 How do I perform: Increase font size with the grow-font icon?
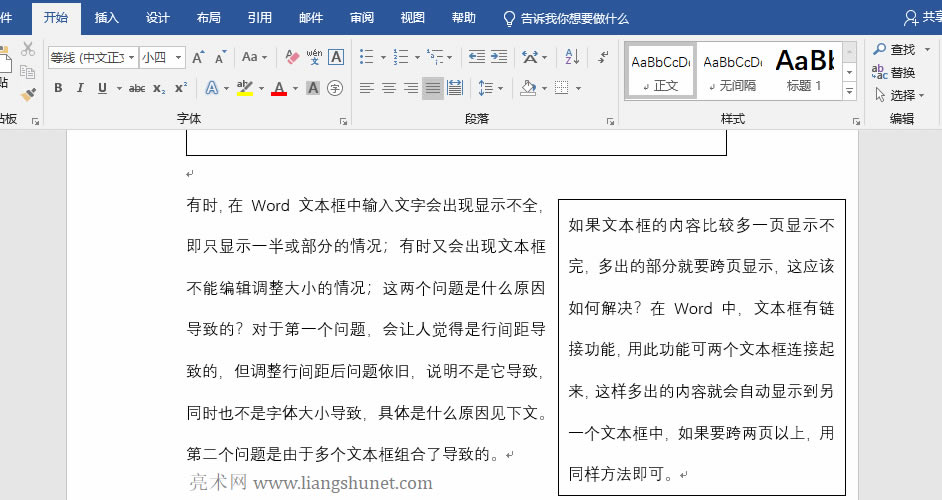point(198,57)
